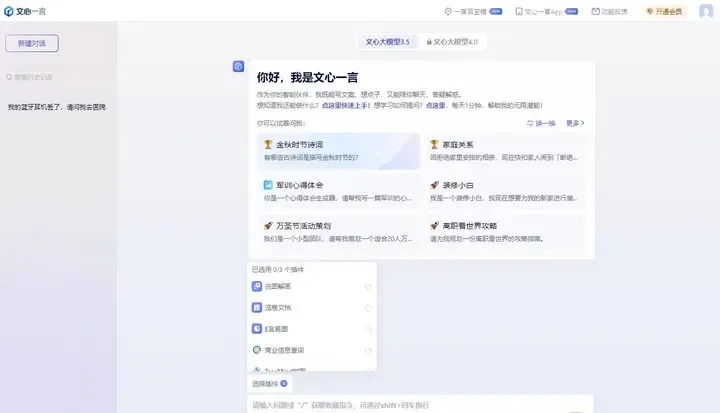Image resolution: width=720 pixels, height=413 pixels.
Task: Click the search magnifier icon in sidebar
Action: (x=9, y=77)
